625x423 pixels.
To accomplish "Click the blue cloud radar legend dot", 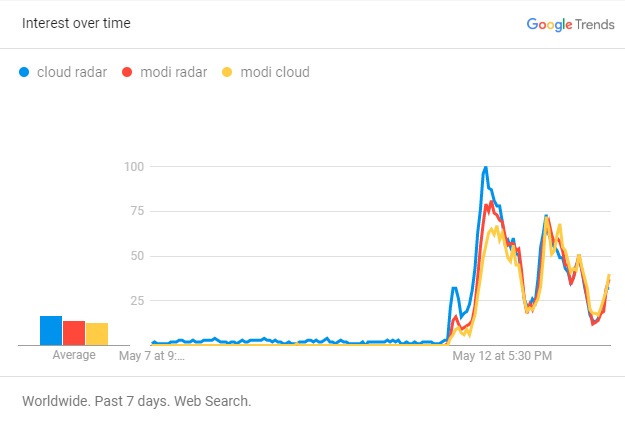I will click(24, 72).
